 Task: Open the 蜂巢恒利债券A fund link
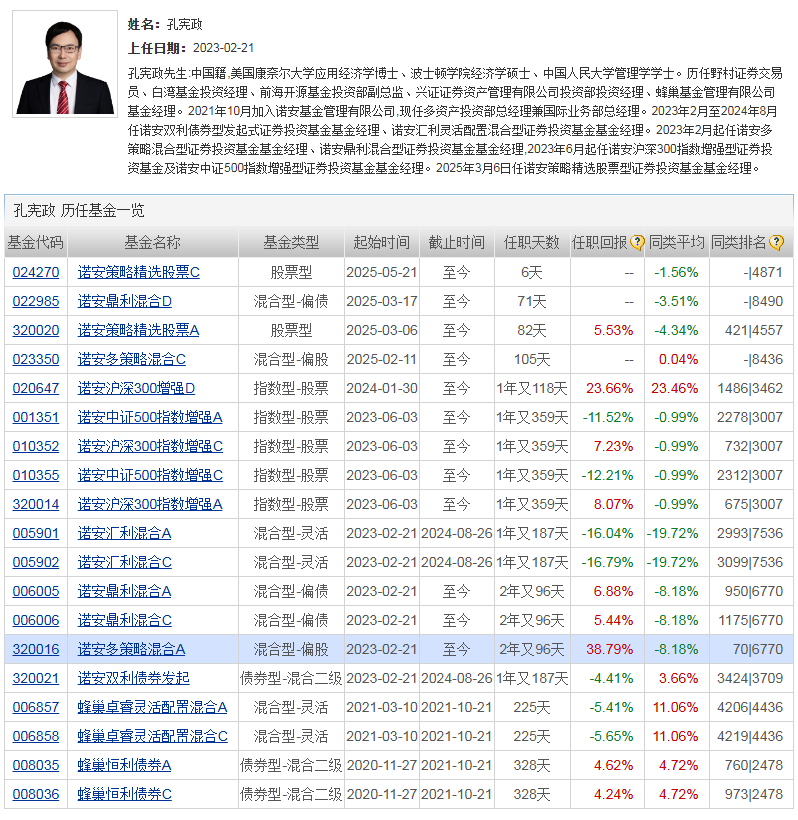pyautogui.click(x=124, y=766)
